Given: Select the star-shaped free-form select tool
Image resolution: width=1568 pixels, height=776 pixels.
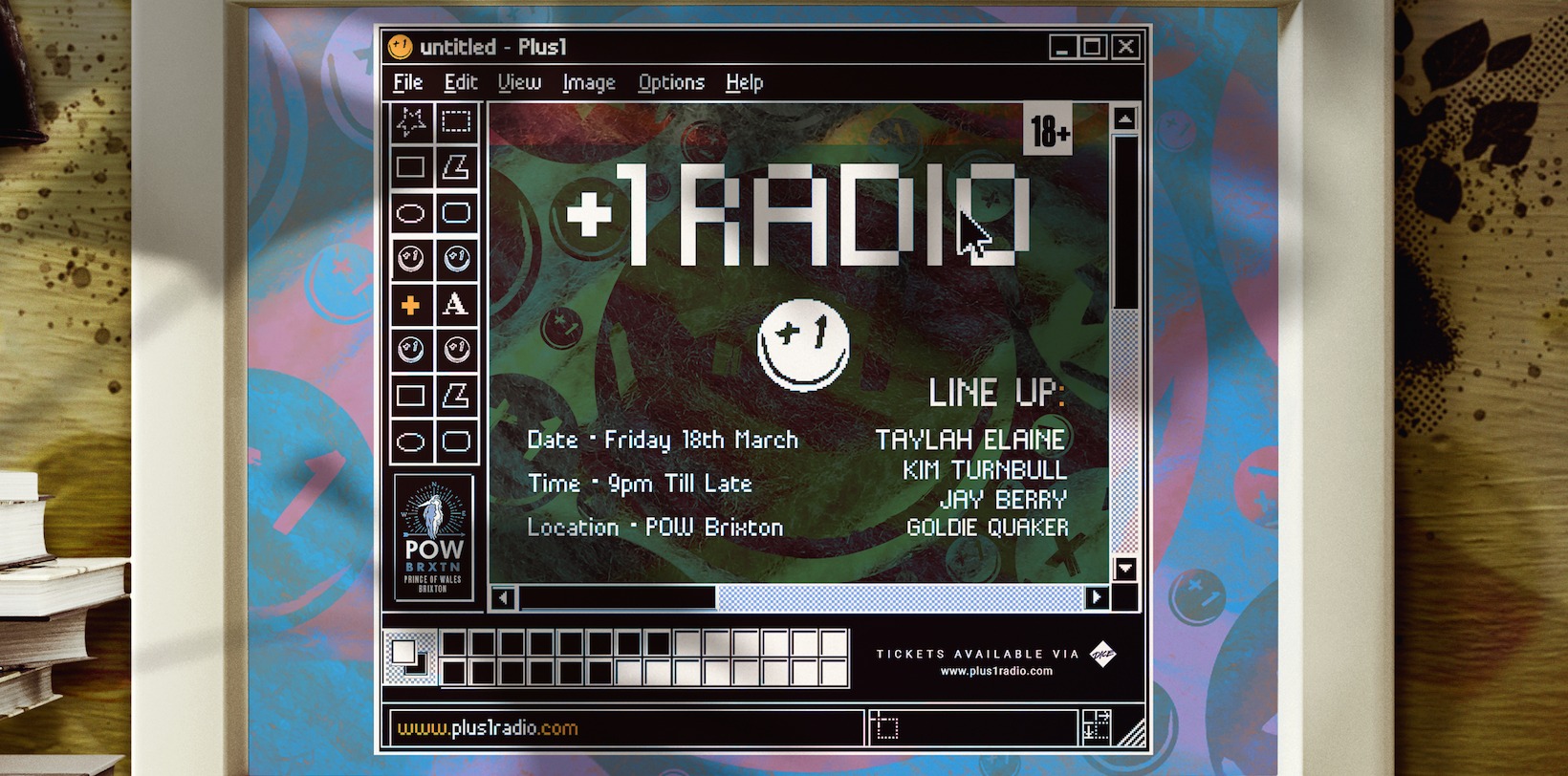Looking at the screenshot, I should point(411,122).
